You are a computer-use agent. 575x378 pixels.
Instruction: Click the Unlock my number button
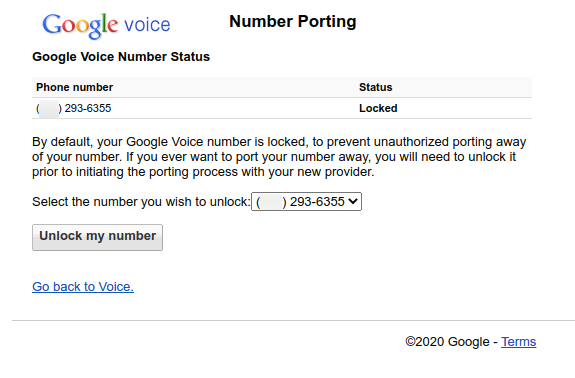[97, 238]
